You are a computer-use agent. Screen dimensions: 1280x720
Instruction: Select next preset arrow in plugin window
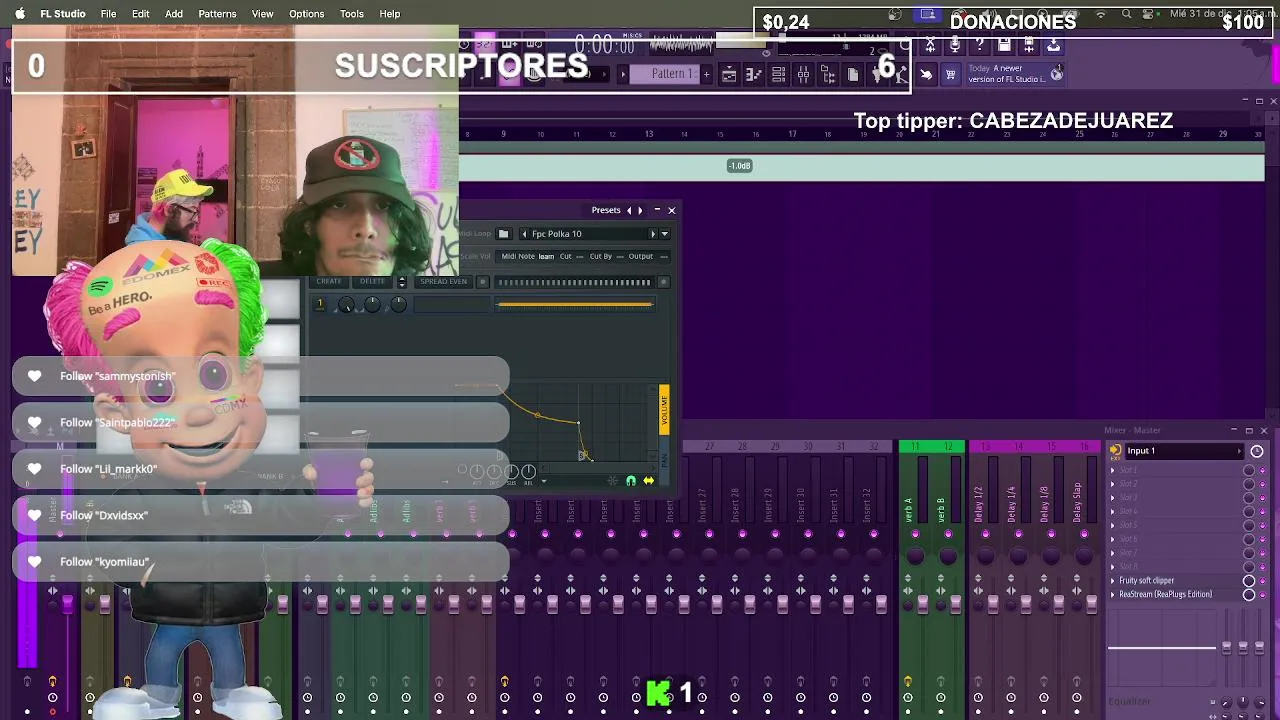[x=640, y=210]
